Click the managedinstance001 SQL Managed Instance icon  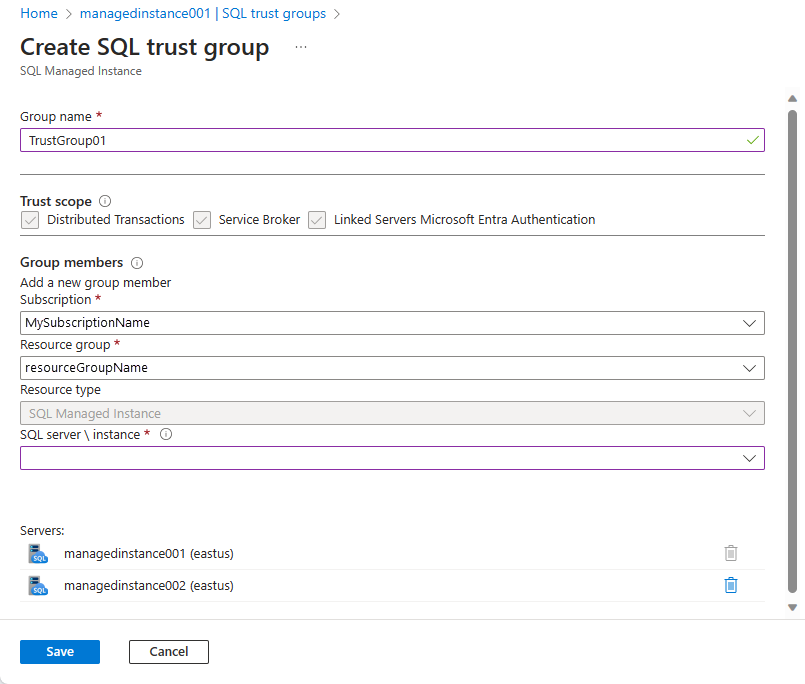click(39, 552)
